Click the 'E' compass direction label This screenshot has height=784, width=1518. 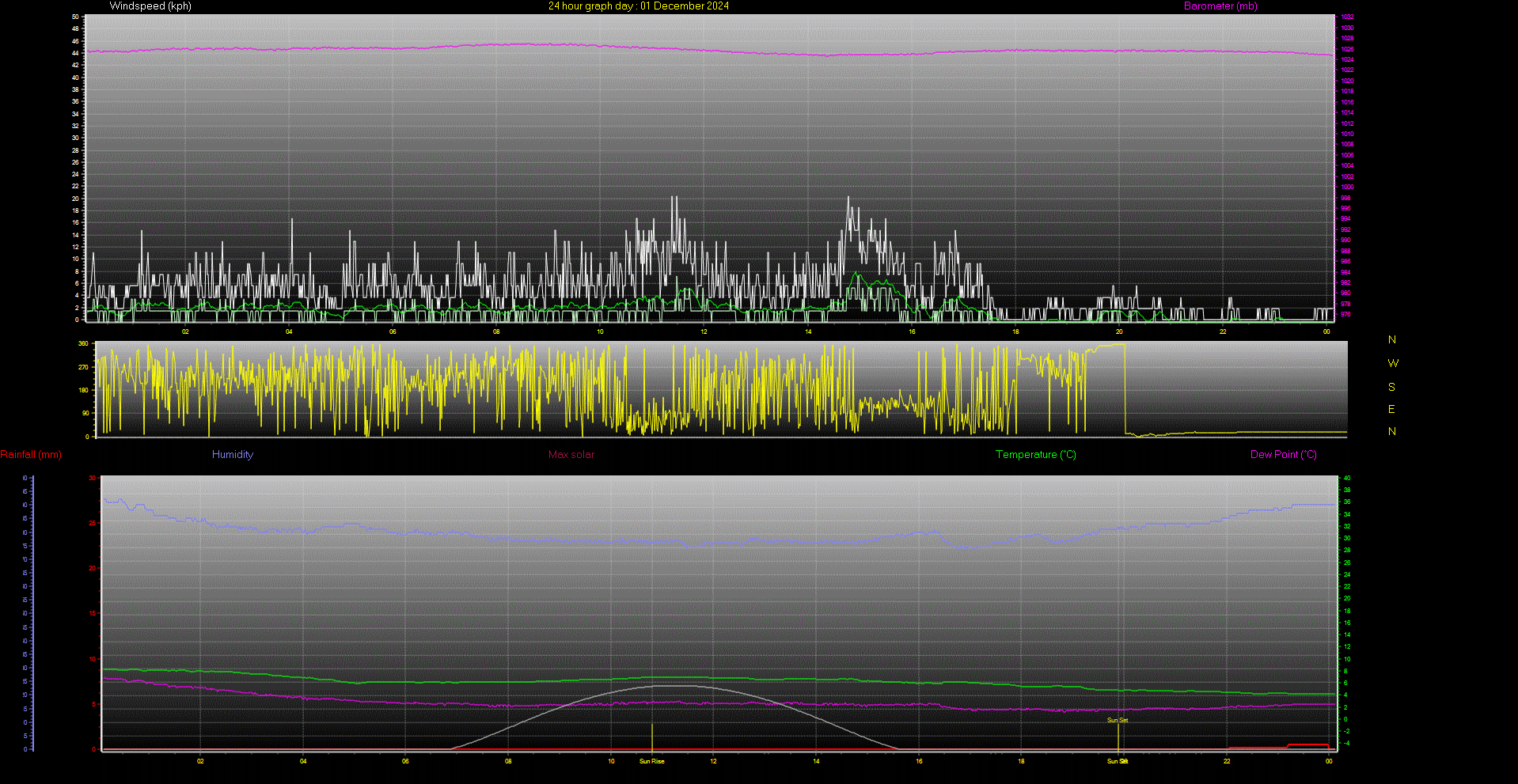[1391, 410]
